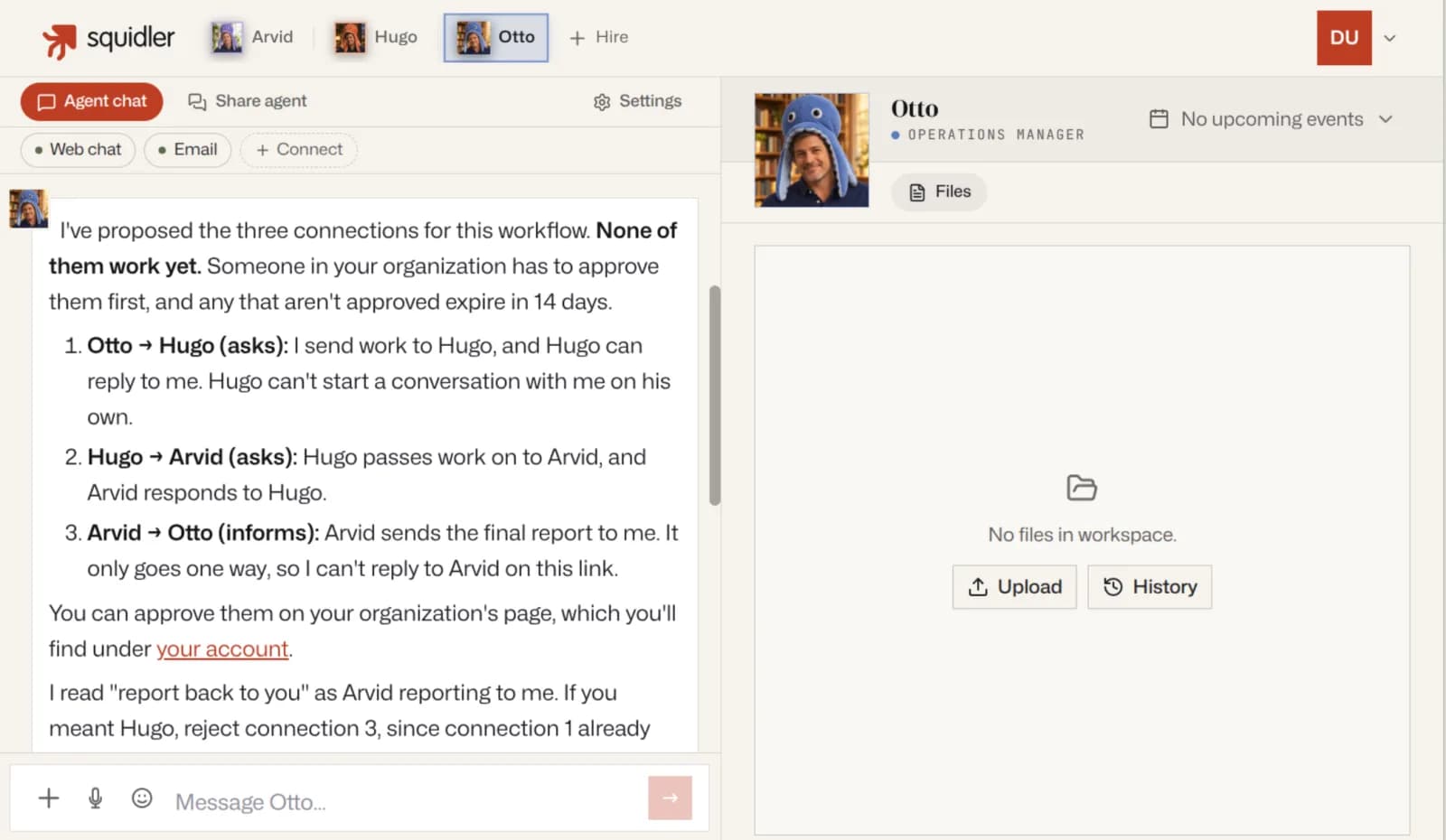Click the squidler logo

[108, 39]
